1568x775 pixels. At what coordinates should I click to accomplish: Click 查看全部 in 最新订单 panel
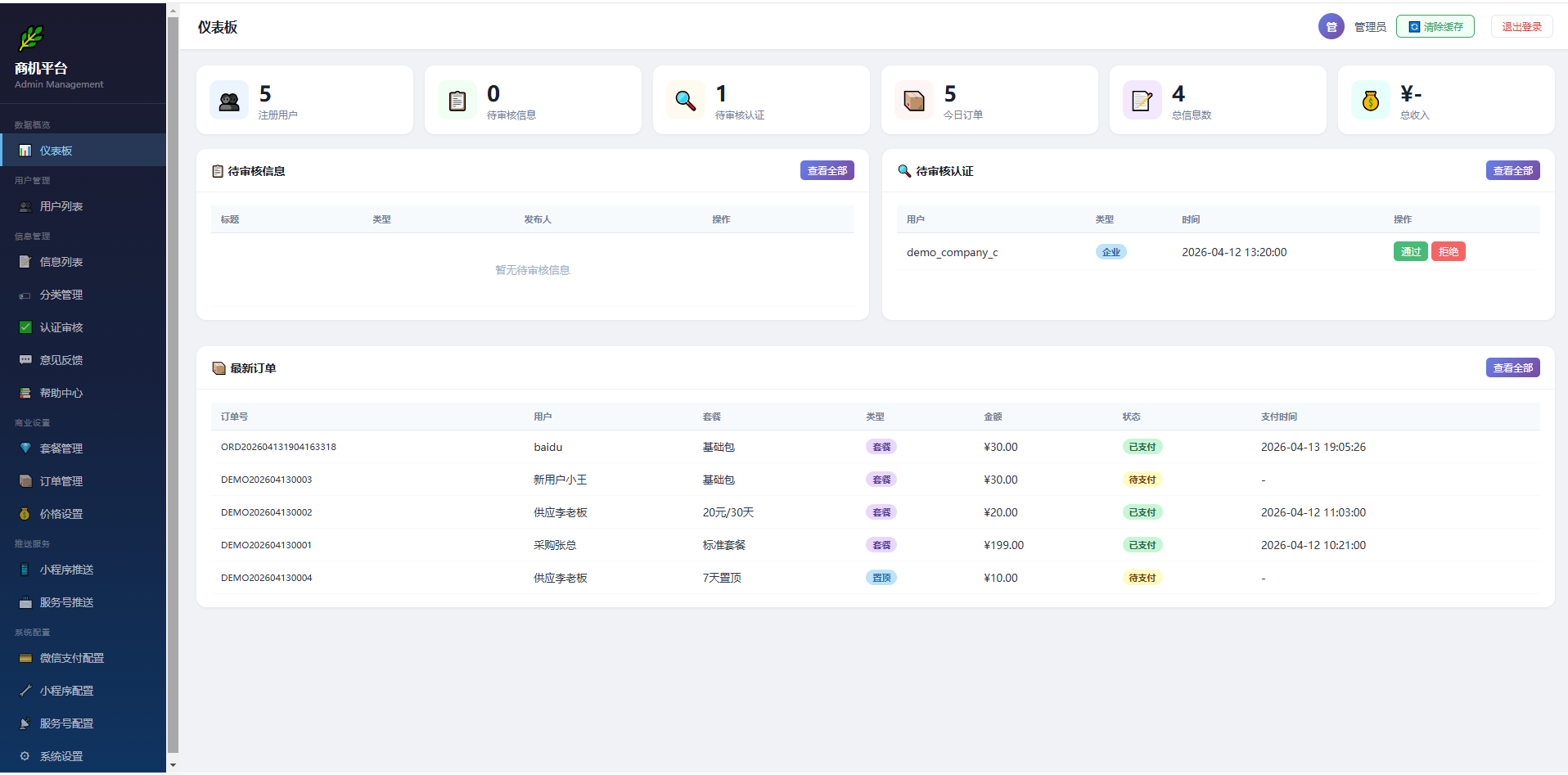point(1512,368)
